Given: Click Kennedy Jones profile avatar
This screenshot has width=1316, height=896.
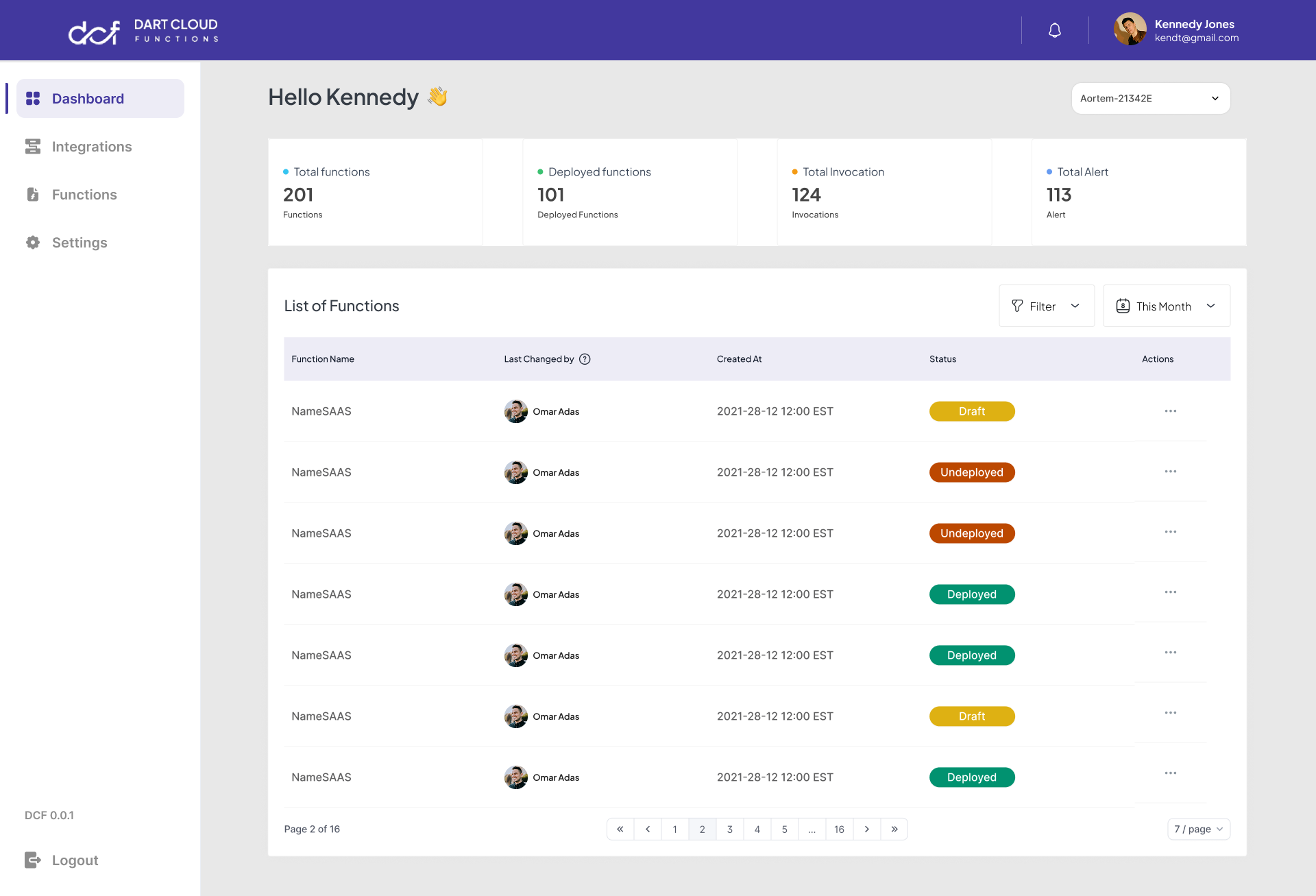Looking at the screenshot, I should pyautogui.click(x=1130, y=29).
